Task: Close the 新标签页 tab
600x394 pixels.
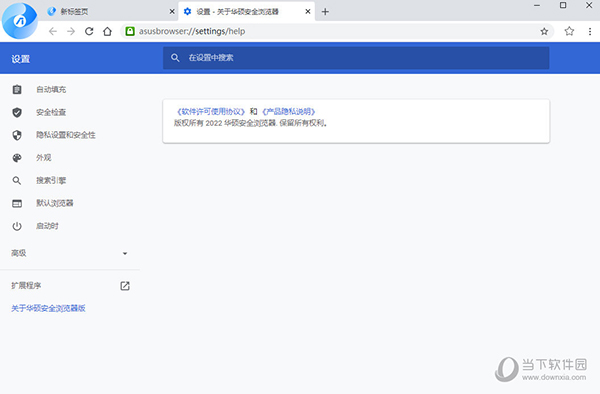Action: point(172,12)
